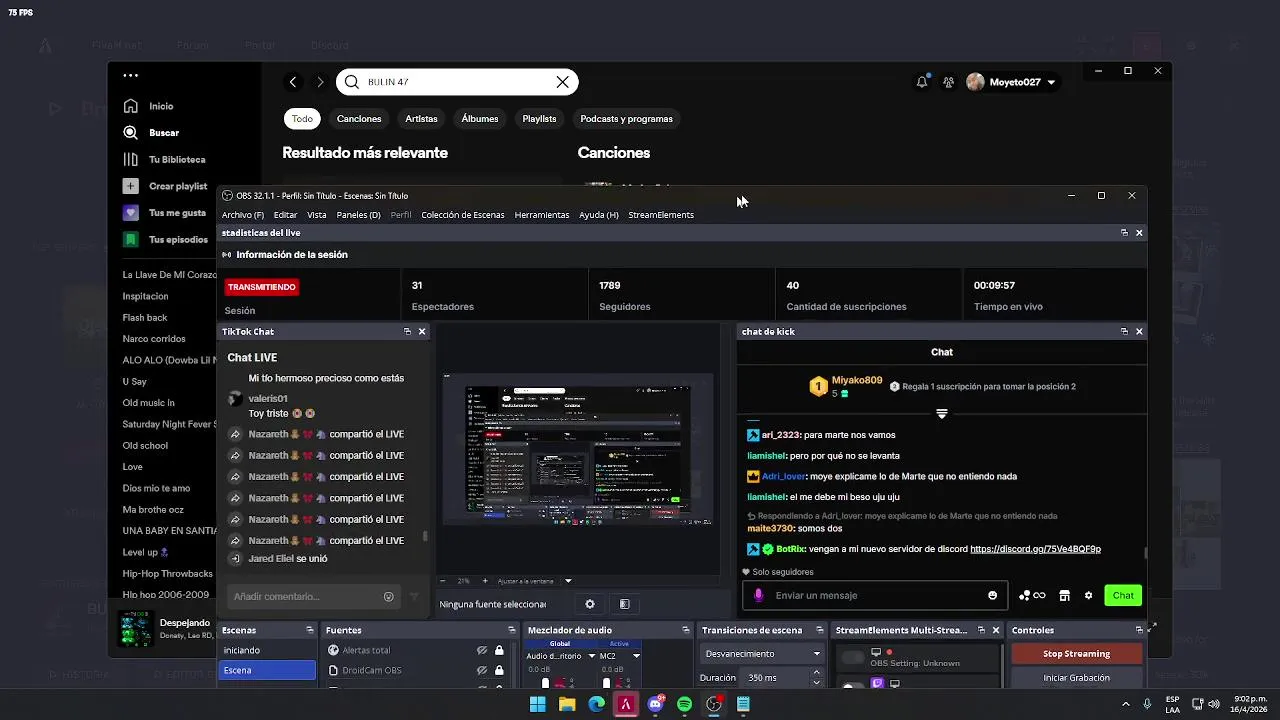Open Narco corridos playlist in Spotify sidebar

point(154,339)
